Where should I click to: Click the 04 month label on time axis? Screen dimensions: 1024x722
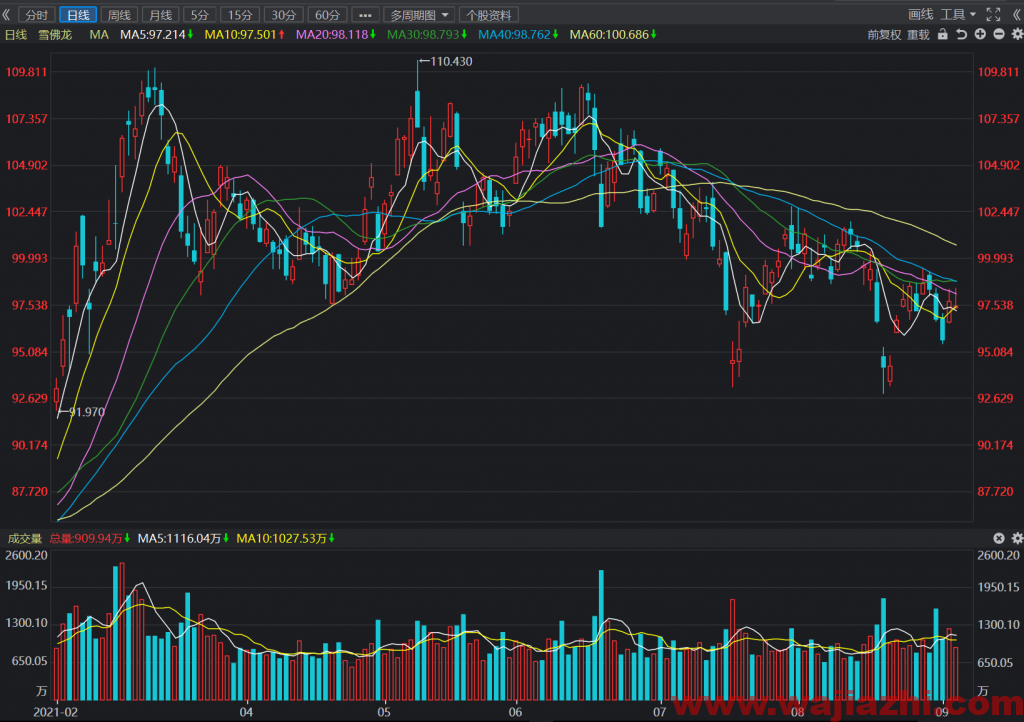point(246,712)
